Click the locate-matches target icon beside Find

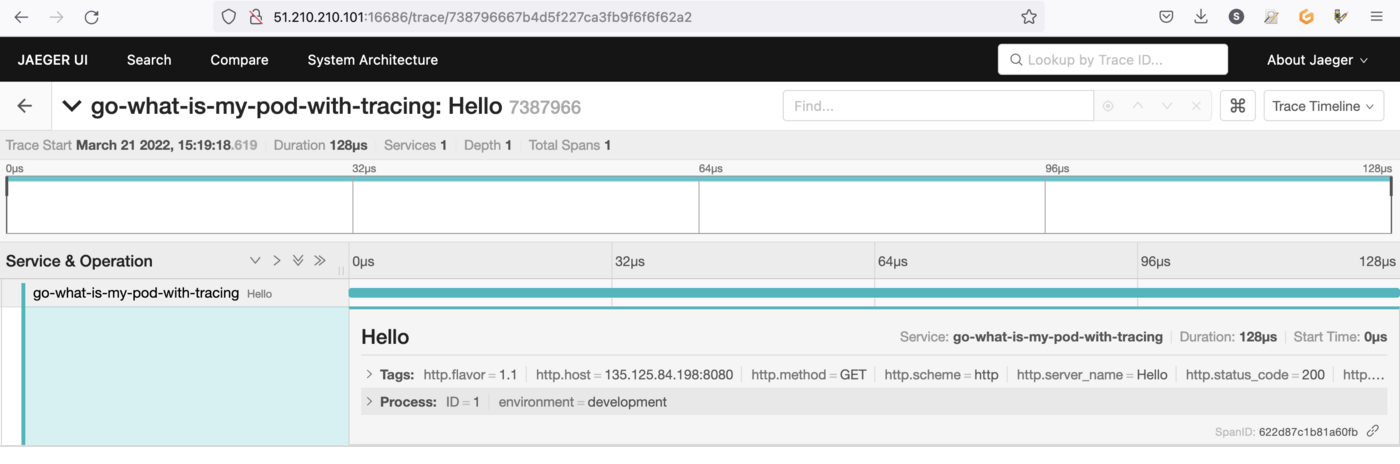click(x=1108, y=106)
